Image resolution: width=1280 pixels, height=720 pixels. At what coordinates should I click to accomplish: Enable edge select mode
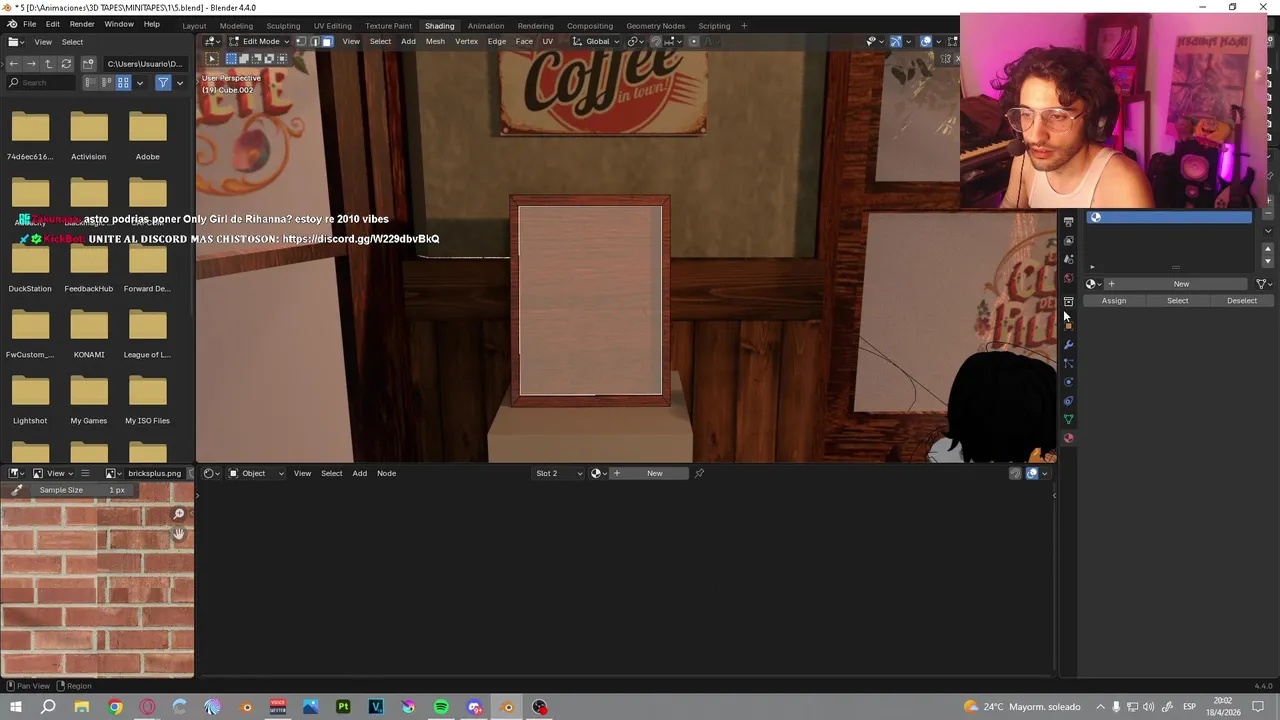[314, 41]
